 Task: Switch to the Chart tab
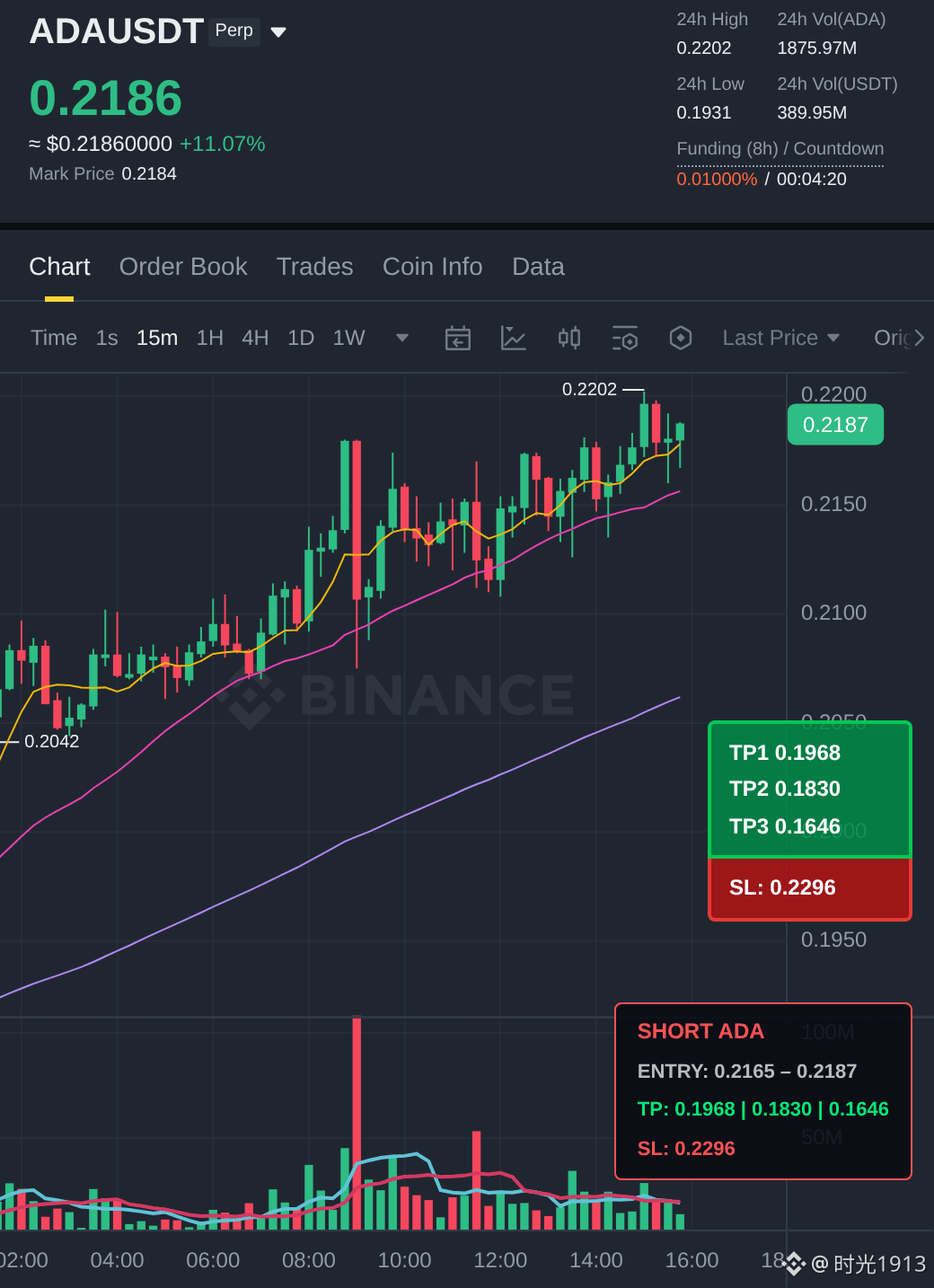[59, 267]
